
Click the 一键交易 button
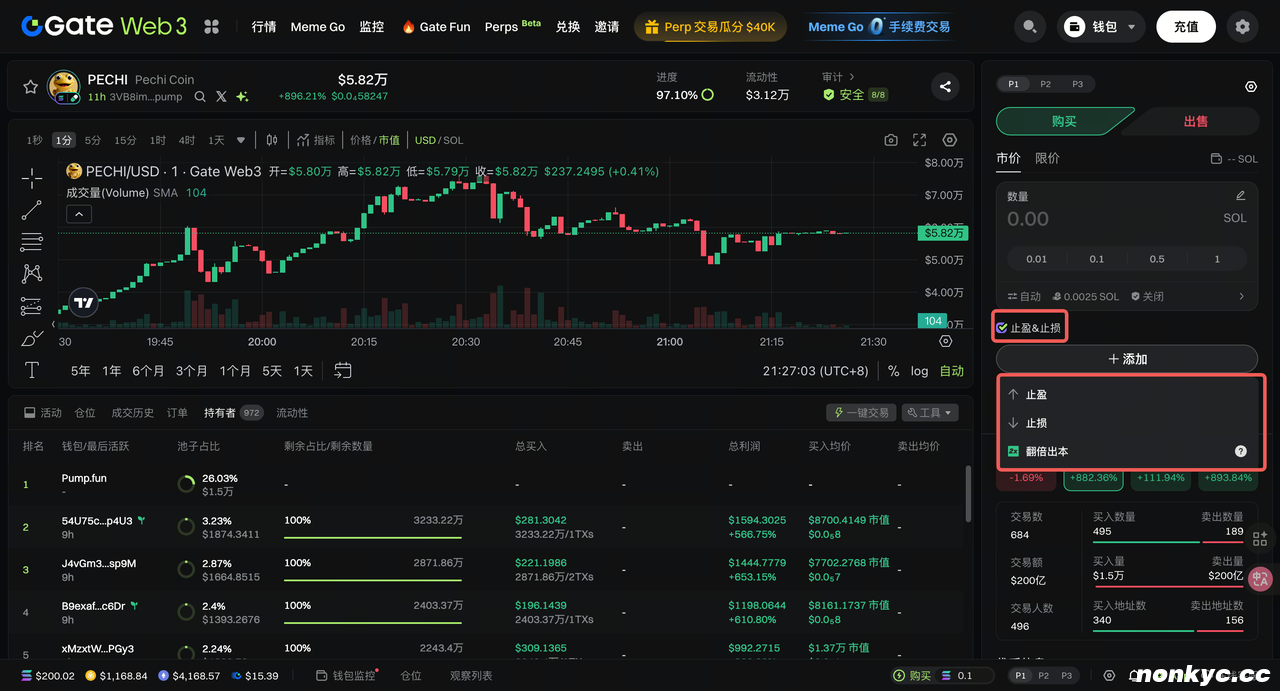[861, 413]
